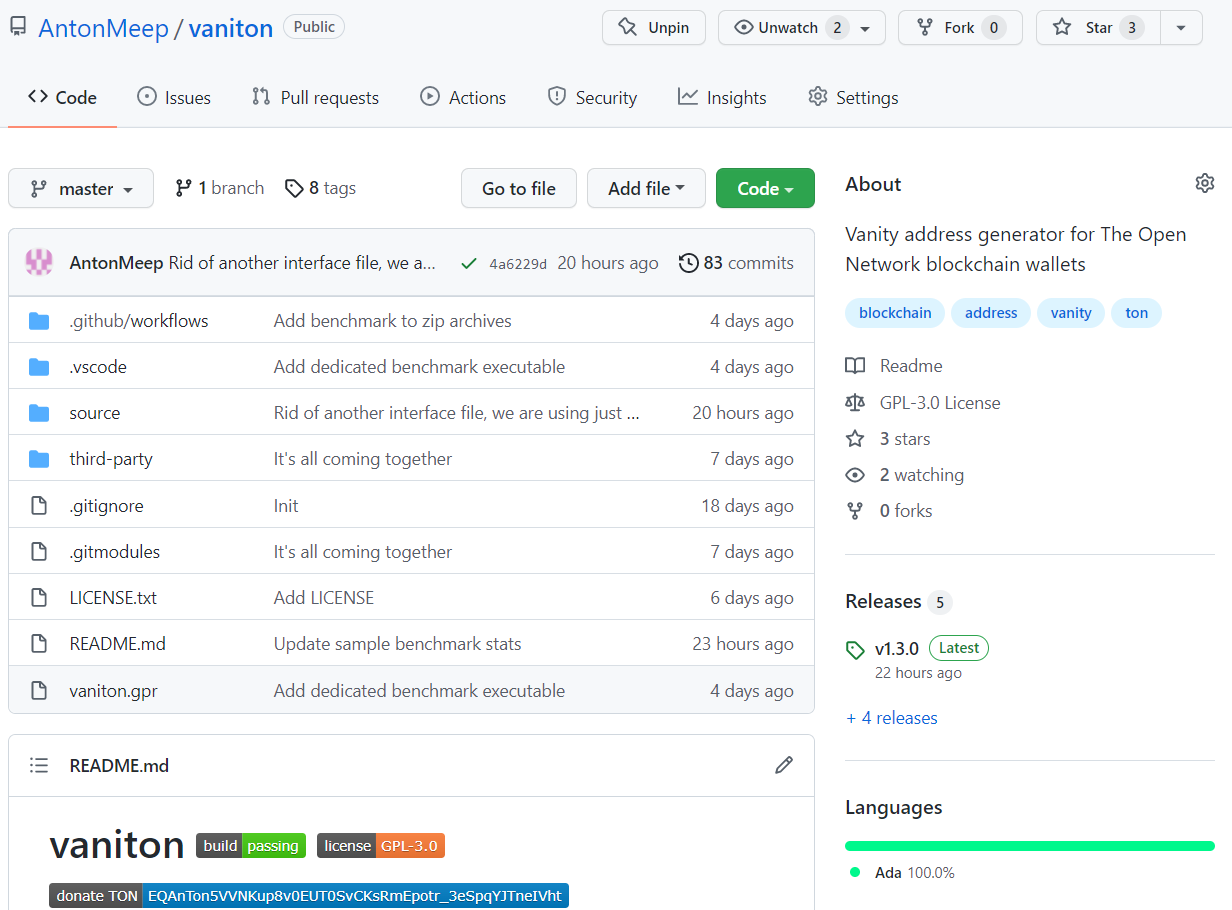Click the tag icon next to v1.3.0

855,650
